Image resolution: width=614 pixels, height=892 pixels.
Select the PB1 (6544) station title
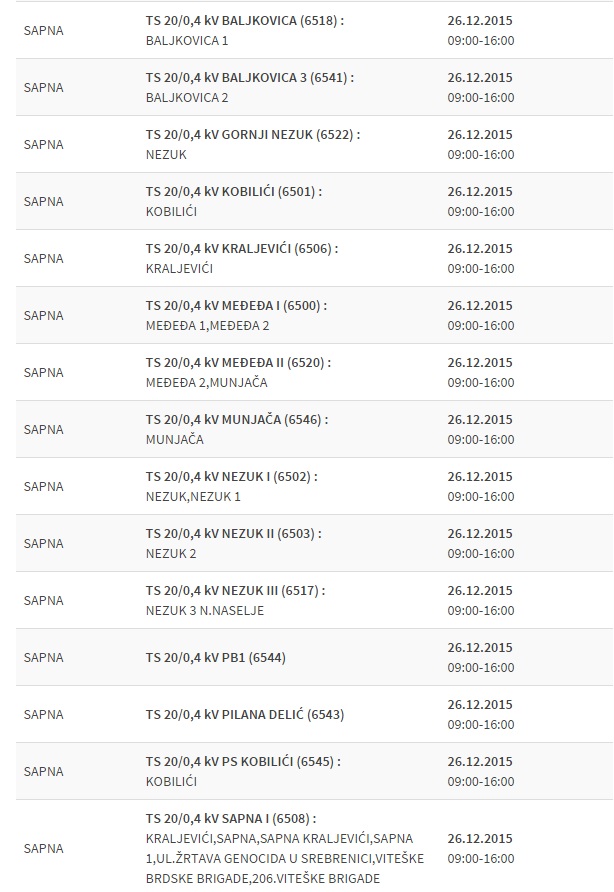215,658
